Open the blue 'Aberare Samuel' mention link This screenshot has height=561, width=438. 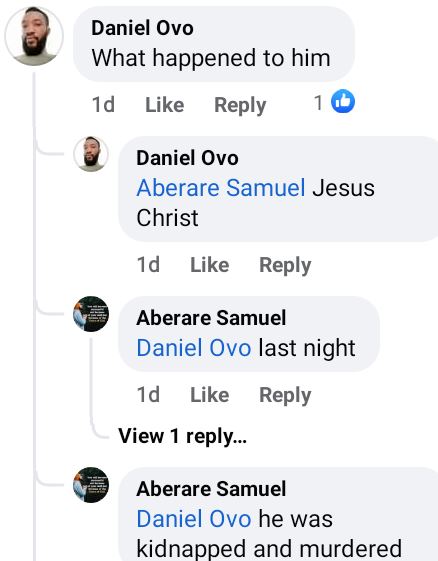tap(221, 188)
